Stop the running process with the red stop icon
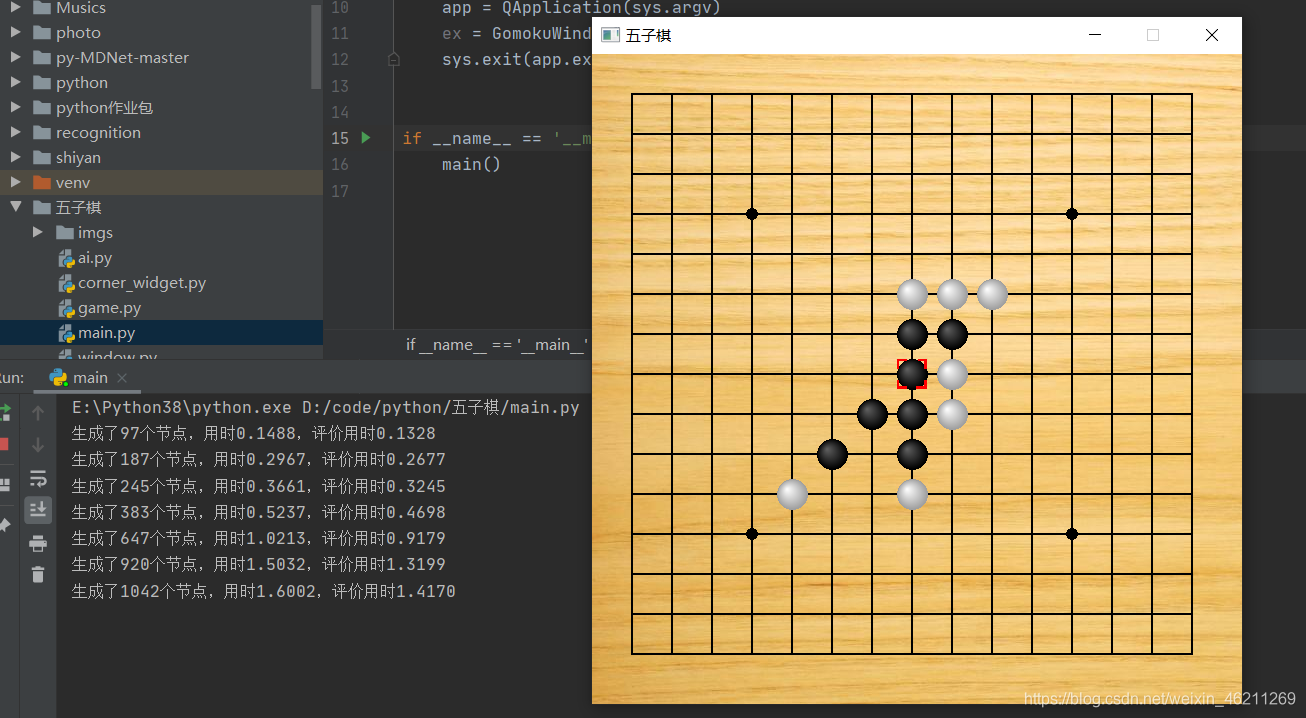The width and height of the screenshot is (1306, 718). pos(3,444)
